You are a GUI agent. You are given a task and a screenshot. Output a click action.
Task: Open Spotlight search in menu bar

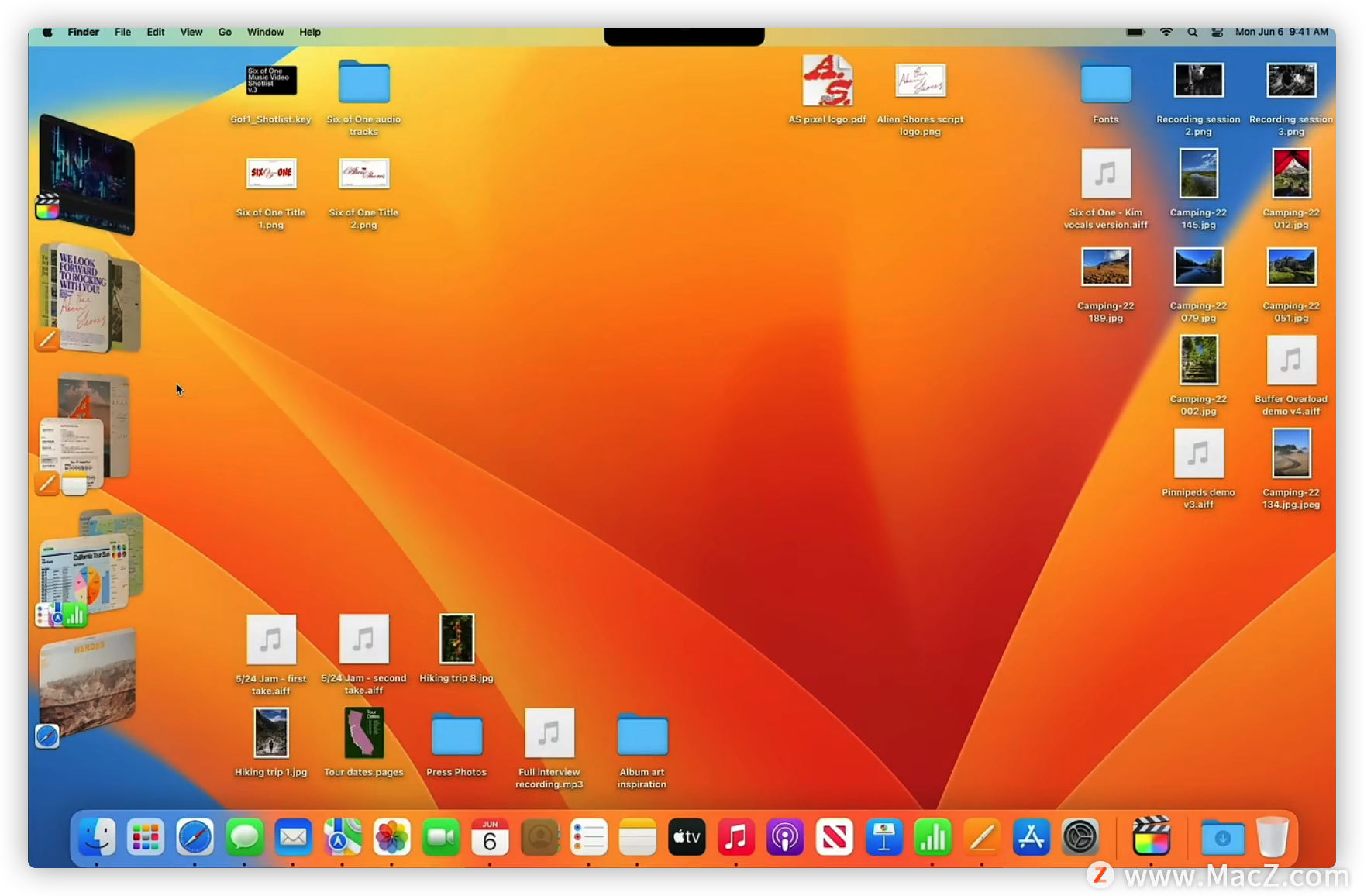(x=1193, y=32)
